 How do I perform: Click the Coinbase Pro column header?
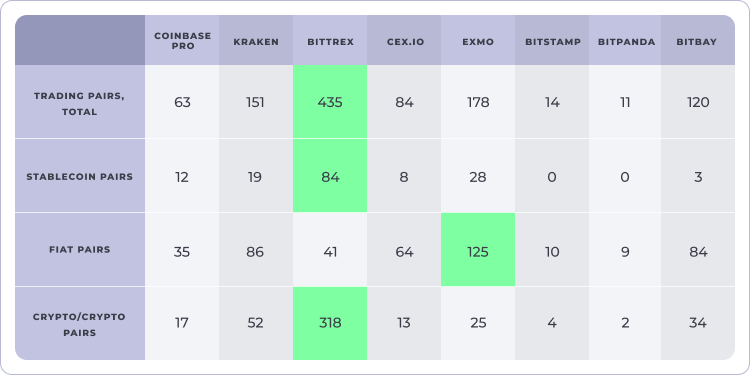coord(182,40)
